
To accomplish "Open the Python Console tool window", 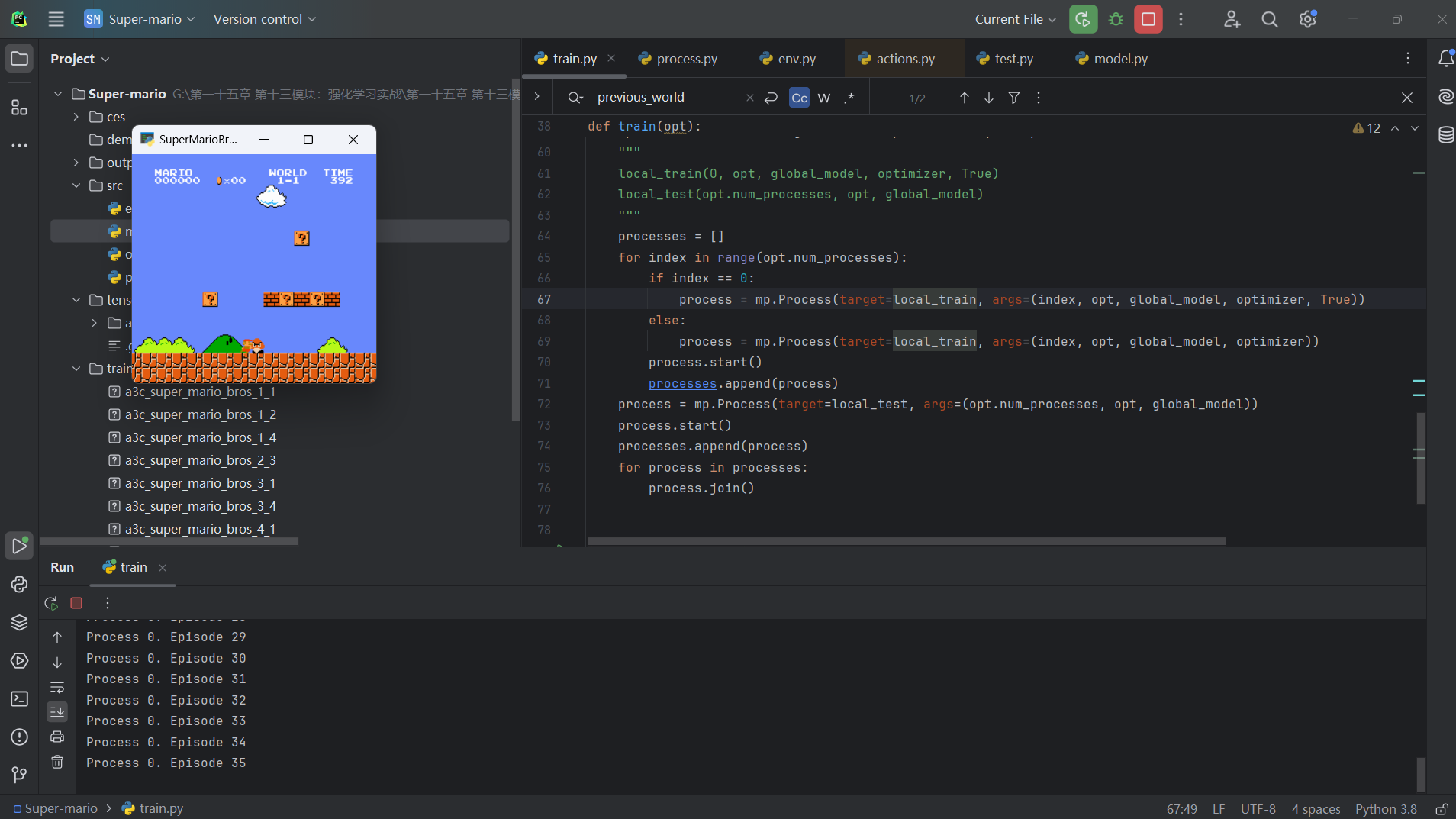I will click(19, 585).
